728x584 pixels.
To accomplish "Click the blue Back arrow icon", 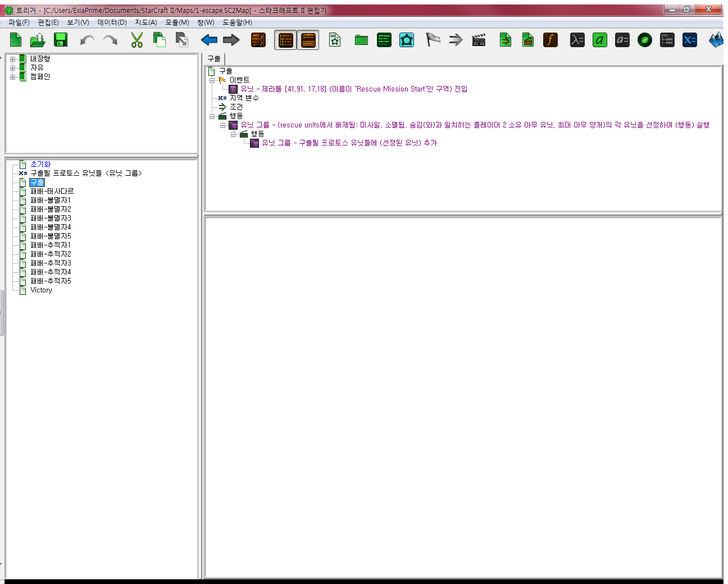I will (209, 40).
